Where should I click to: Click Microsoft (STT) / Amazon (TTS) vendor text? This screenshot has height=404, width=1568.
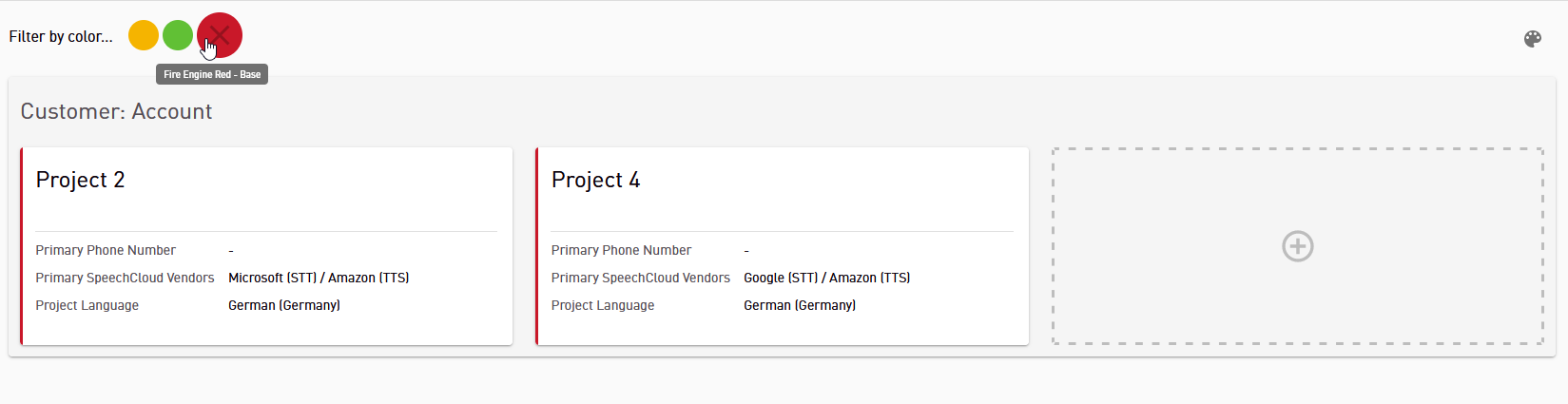click(319, 278)
